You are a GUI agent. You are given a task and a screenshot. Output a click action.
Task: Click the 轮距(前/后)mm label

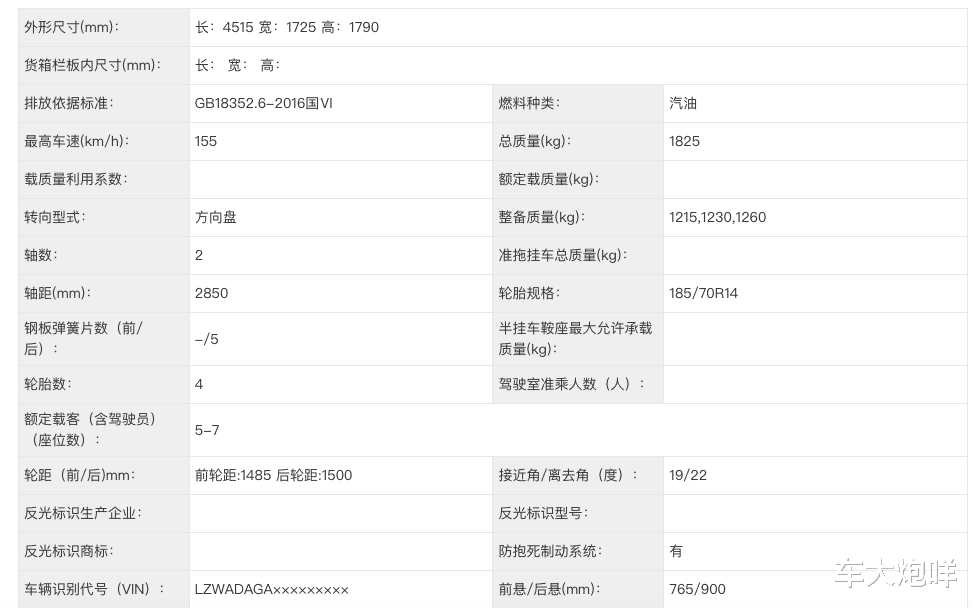pyautogui.click(x=80, y=475)
